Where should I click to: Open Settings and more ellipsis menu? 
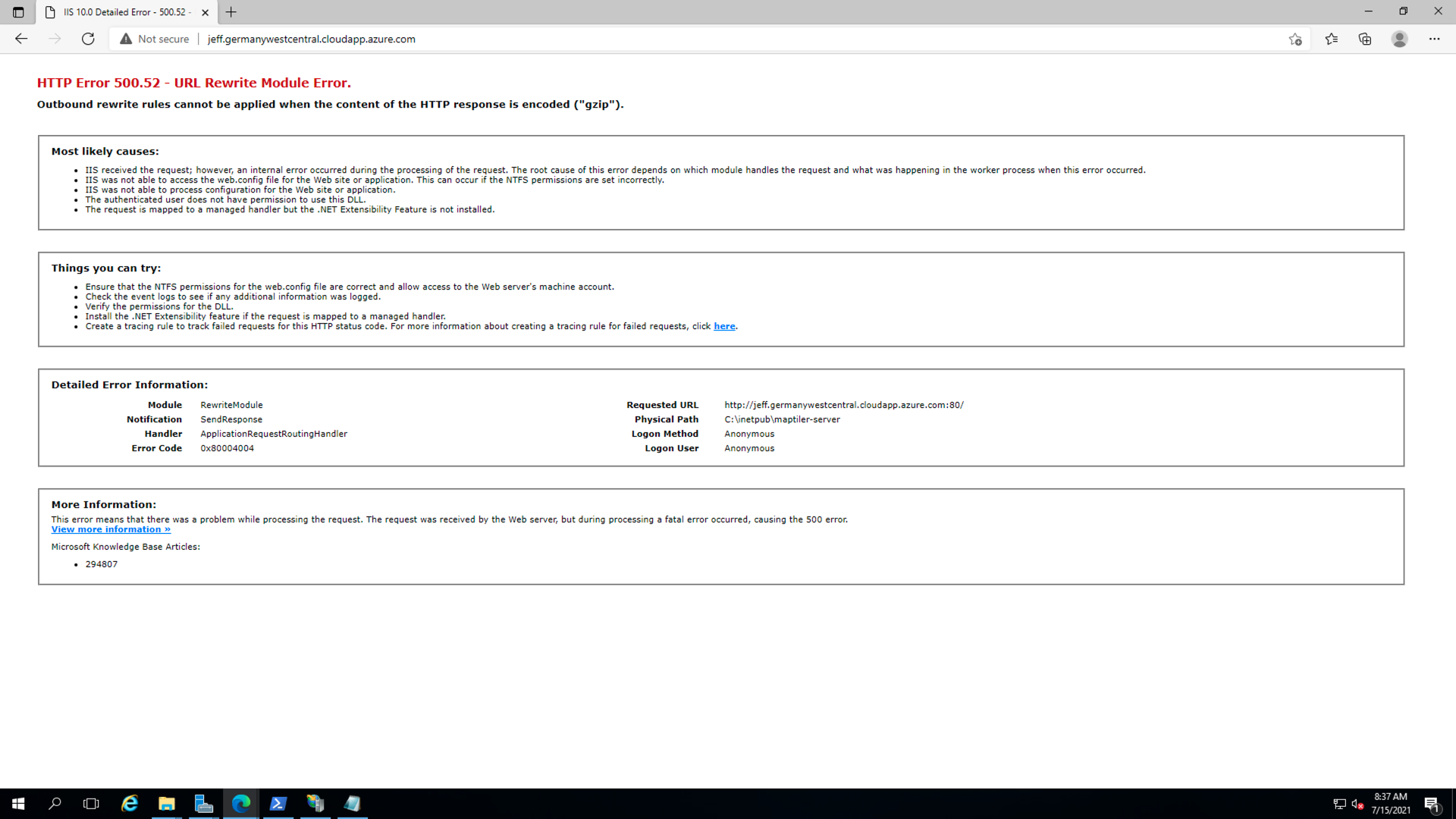point(1434,39)
